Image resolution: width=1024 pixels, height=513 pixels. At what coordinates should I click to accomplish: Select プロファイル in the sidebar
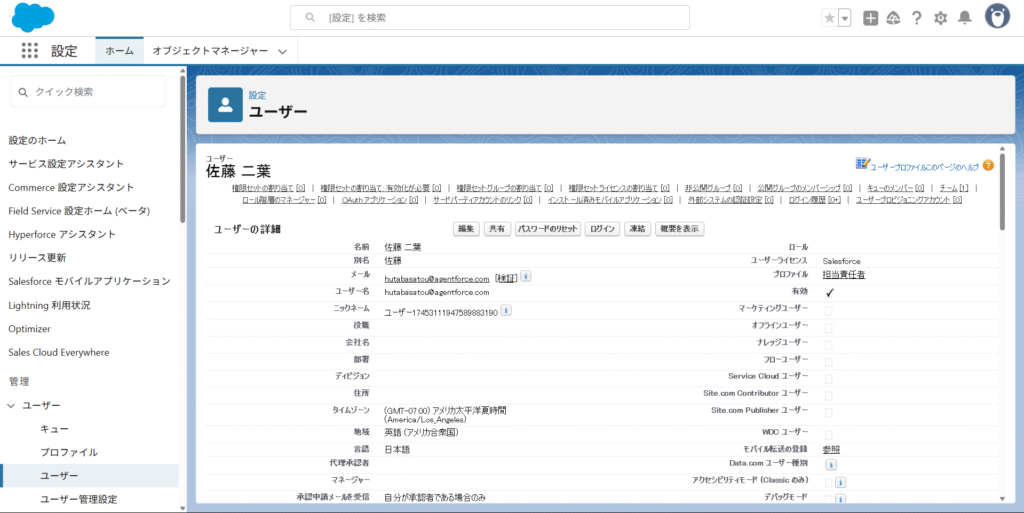coord(69,452)
